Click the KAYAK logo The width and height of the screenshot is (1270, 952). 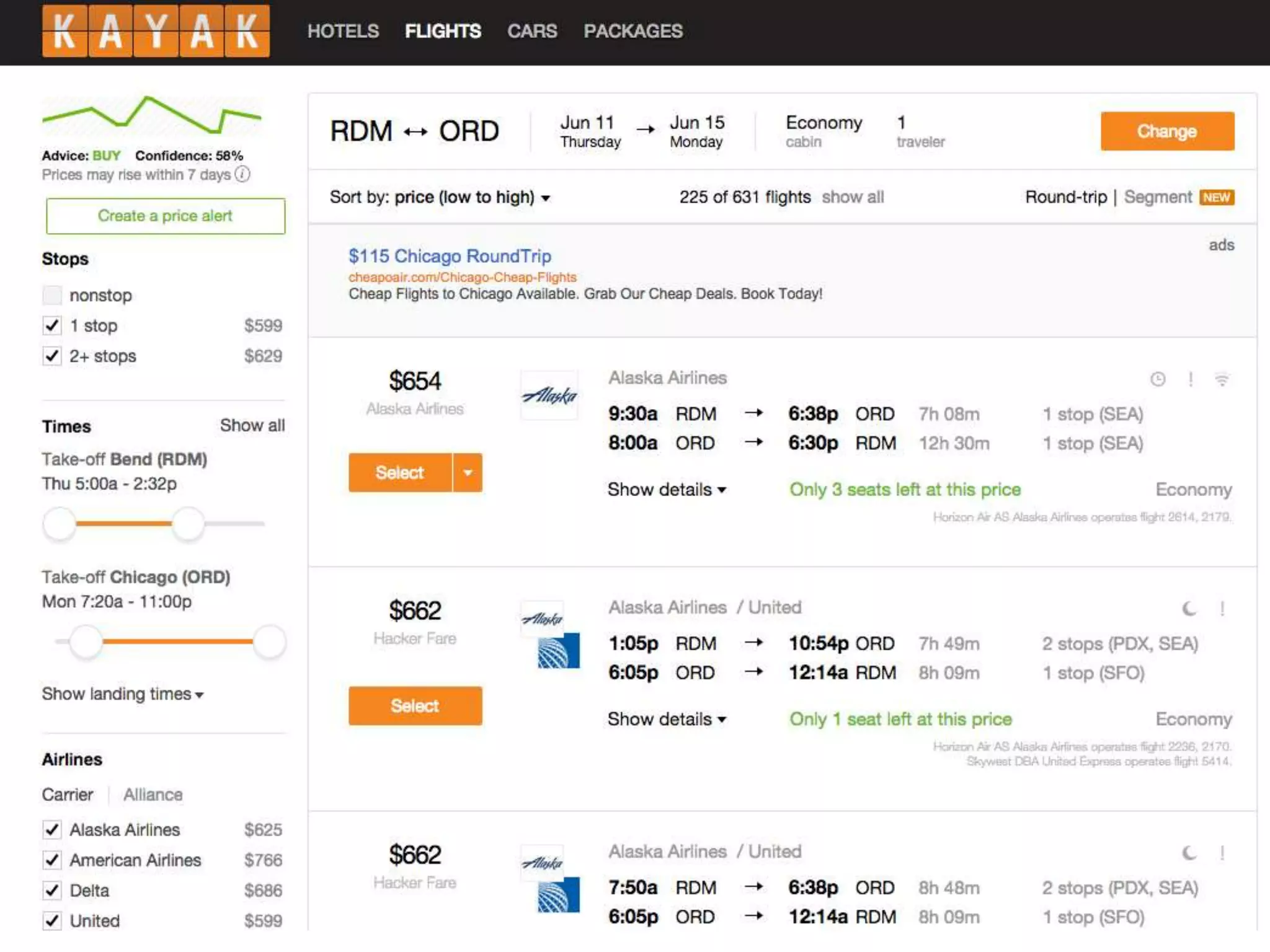coord(156,31)
